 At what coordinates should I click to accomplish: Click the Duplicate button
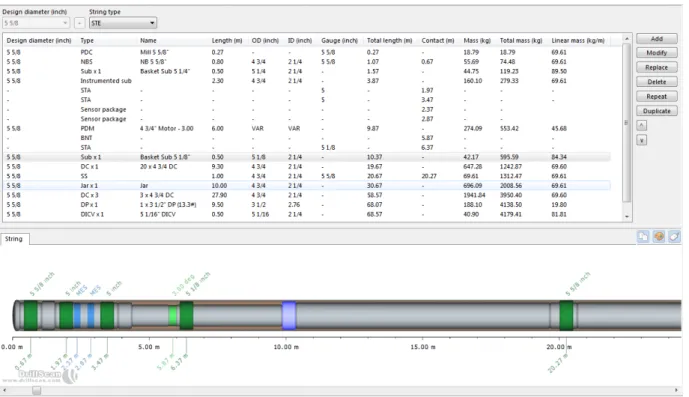click(x=656, y=111)
